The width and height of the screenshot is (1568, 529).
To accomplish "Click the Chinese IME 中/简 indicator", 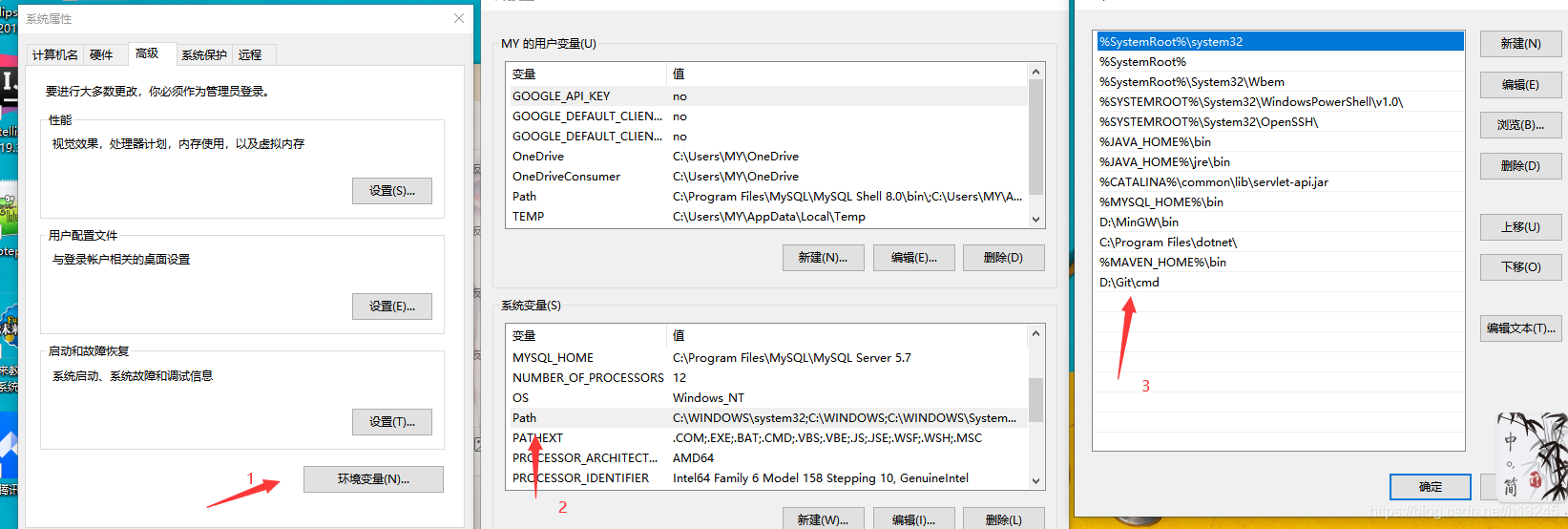I will pos(1531,458).
